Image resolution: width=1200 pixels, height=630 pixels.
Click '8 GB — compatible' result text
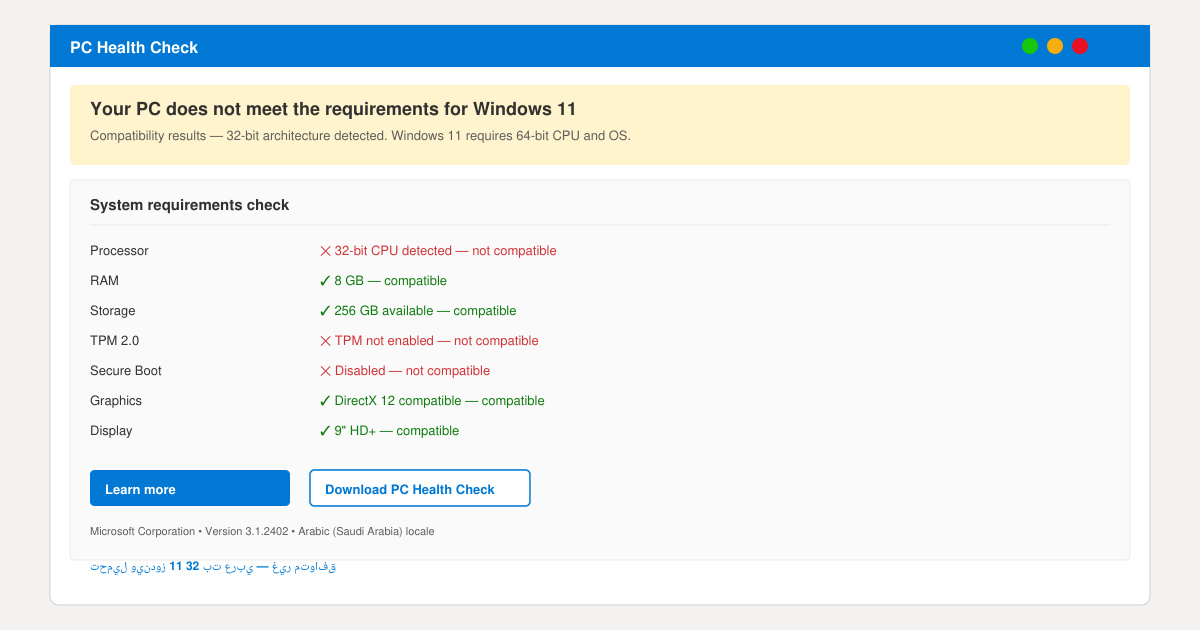pyautogui.click(x=390, y=281)
